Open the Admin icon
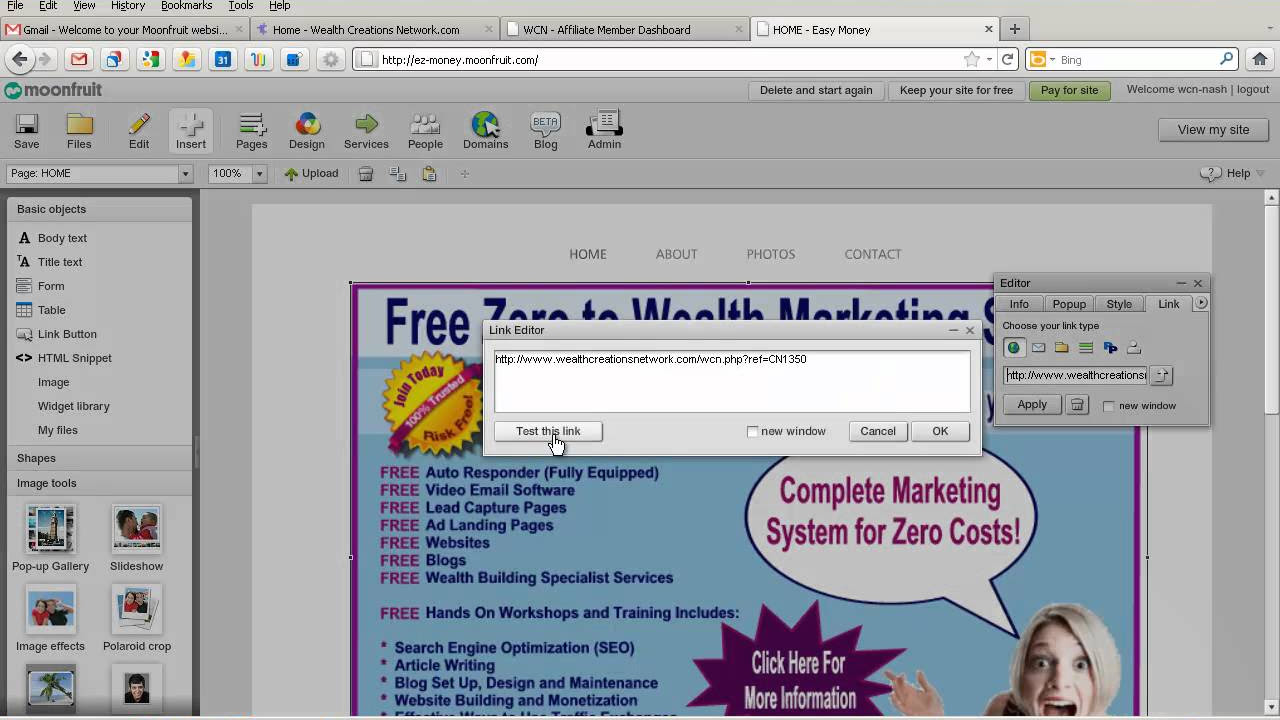 coord(604,131)
